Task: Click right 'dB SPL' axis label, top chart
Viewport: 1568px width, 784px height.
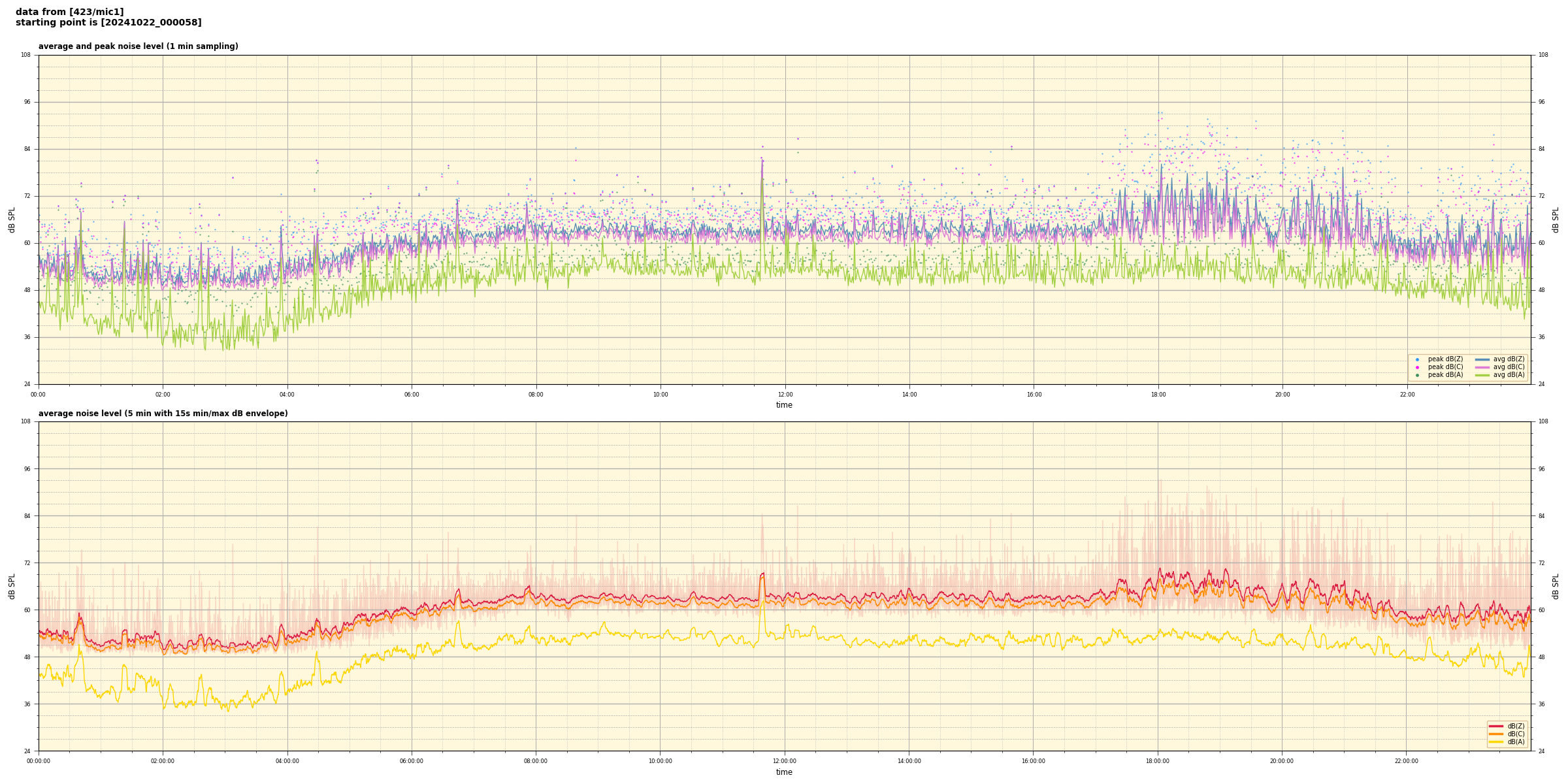Action: [1556, 220]
